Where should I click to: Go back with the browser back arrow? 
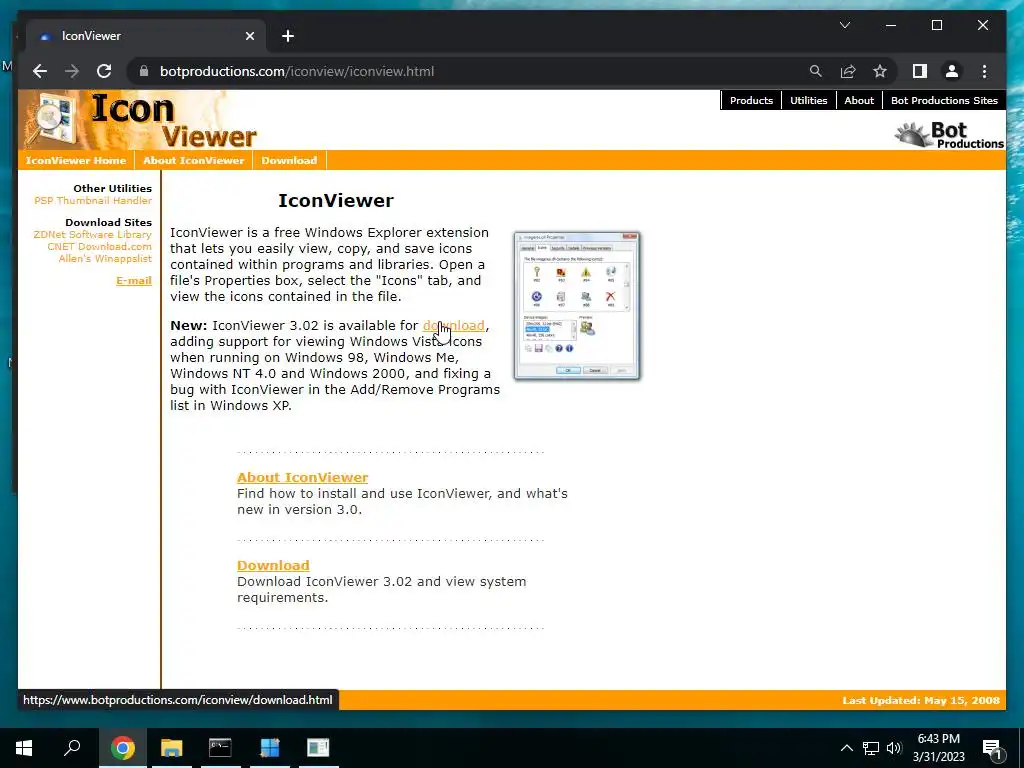pyautogui.click(x=40, y=71)
